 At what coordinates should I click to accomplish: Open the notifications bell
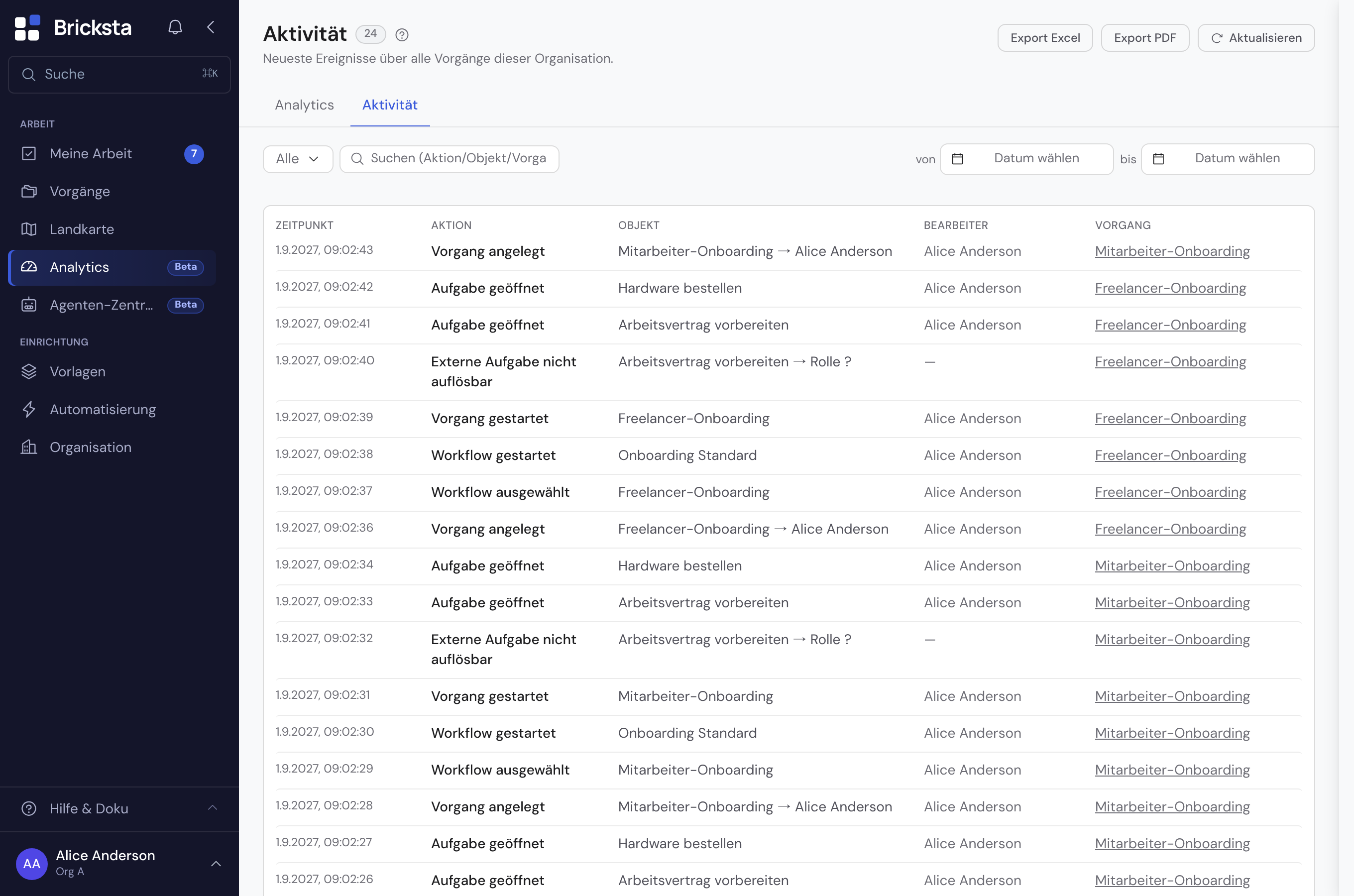click(x=175, y=27)
